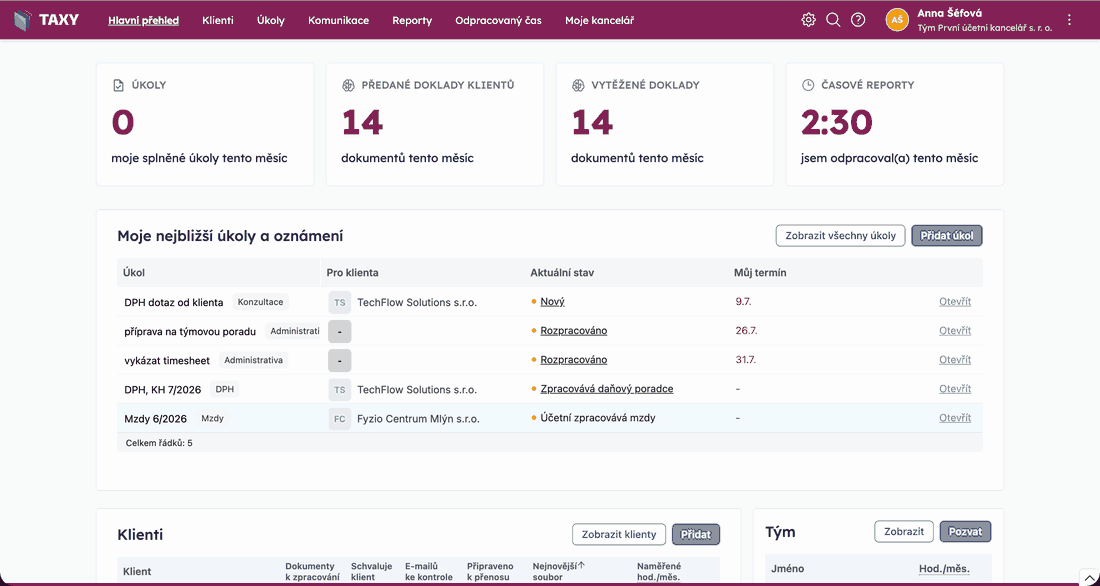Sort by the Nejnovější soubor column header

pos(560,571)
